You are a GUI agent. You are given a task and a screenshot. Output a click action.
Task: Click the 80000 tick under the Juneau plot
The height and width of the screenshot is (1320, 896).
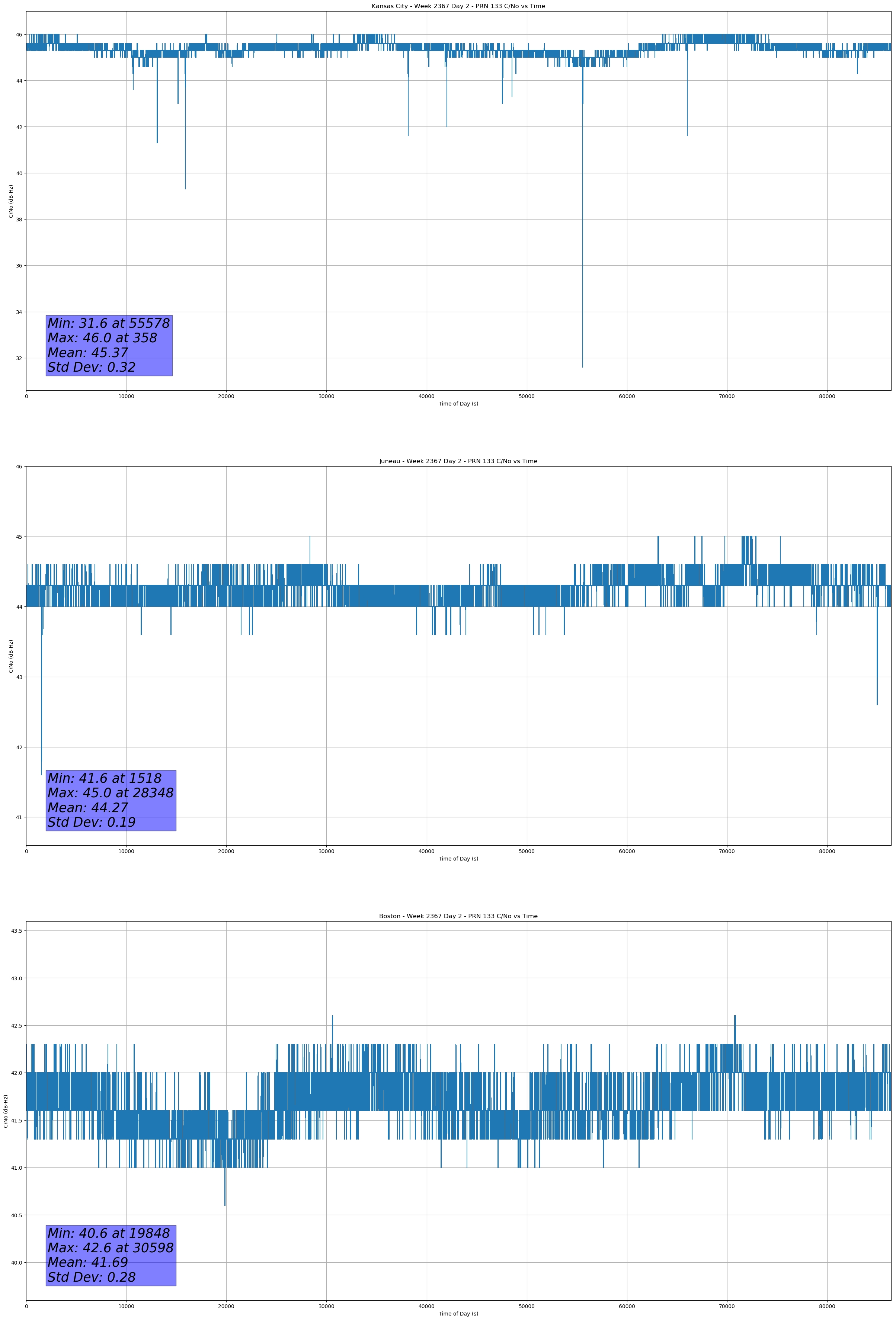coord(827,851)
